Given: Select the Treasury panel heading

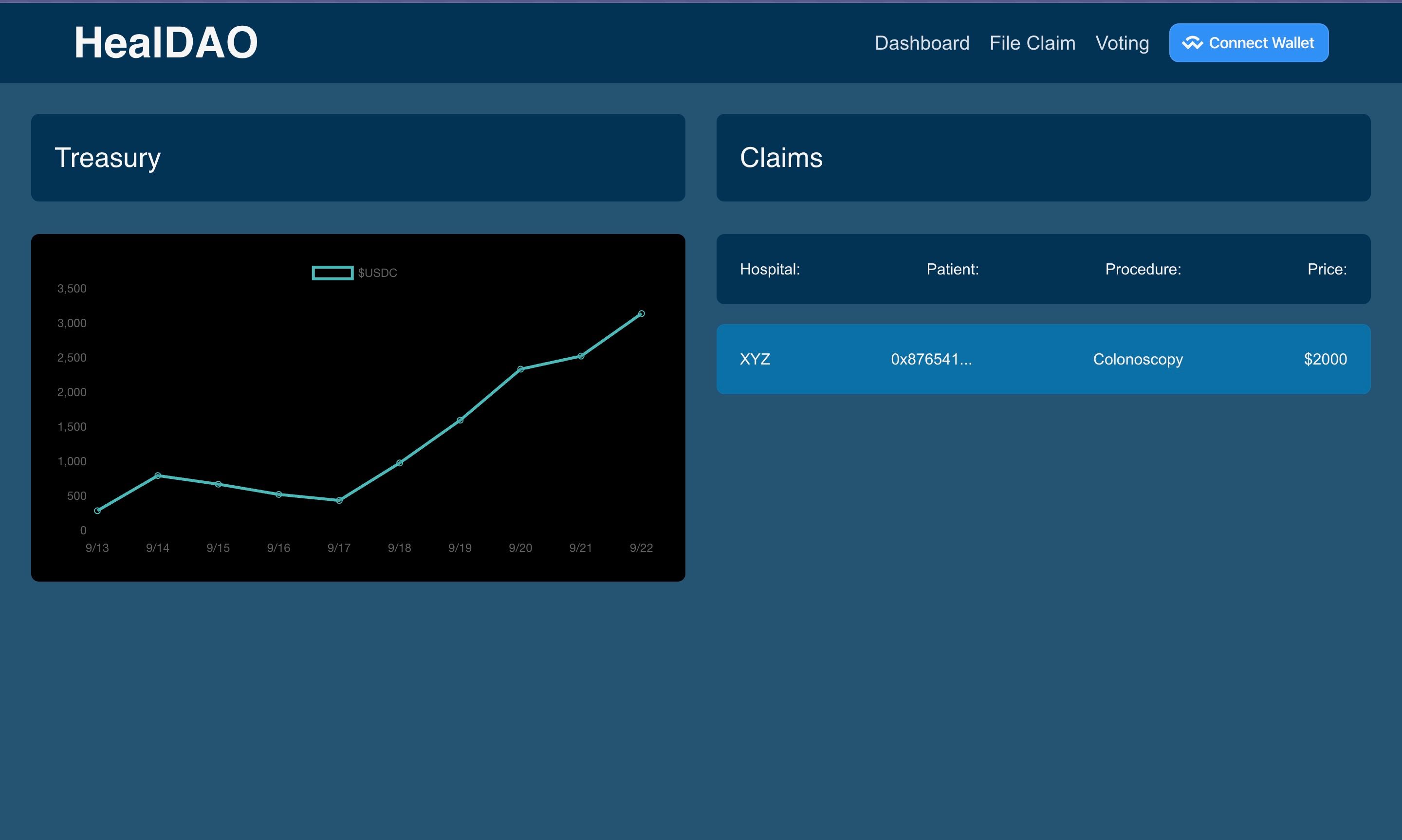Looking at the screenshot, I should click(x=108, y=158).
